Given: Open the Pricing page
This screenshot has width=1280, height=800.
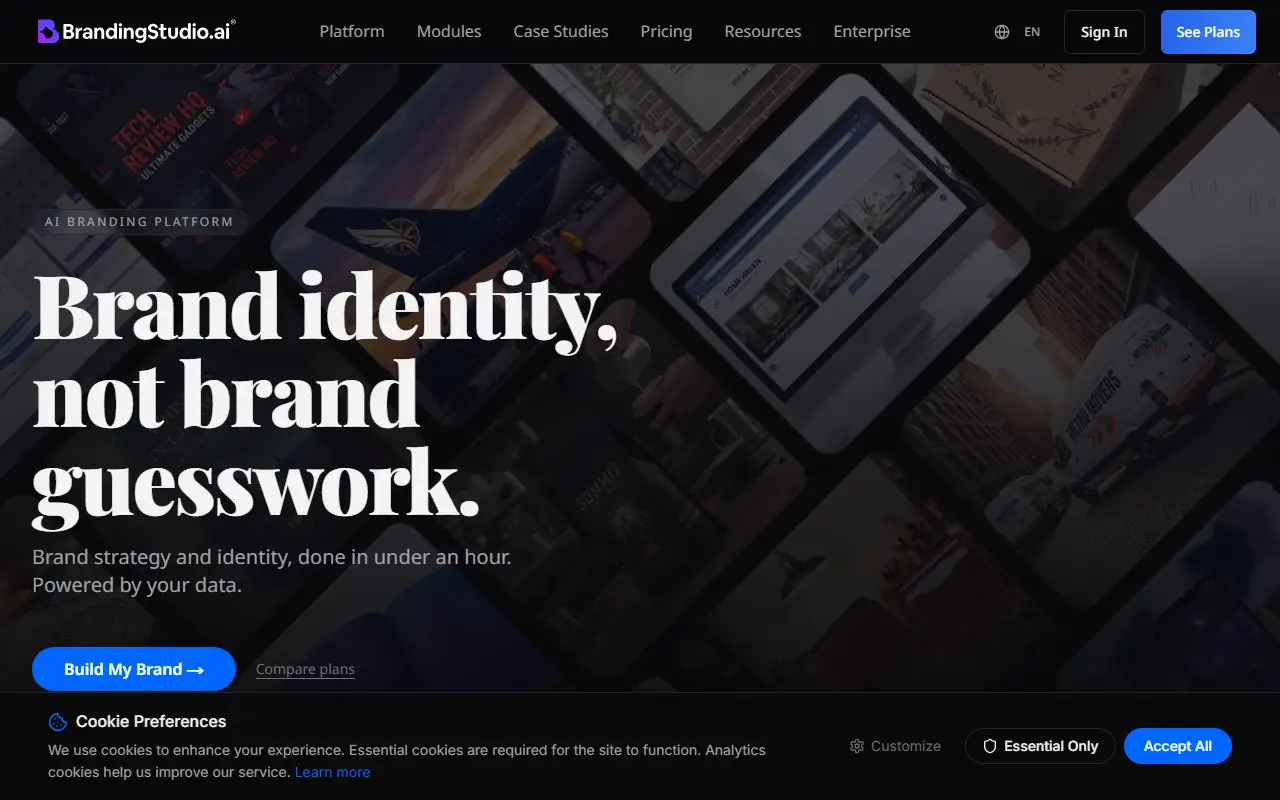Looking at the screenshot, I should pyautogui.click(x=666, y=32).
